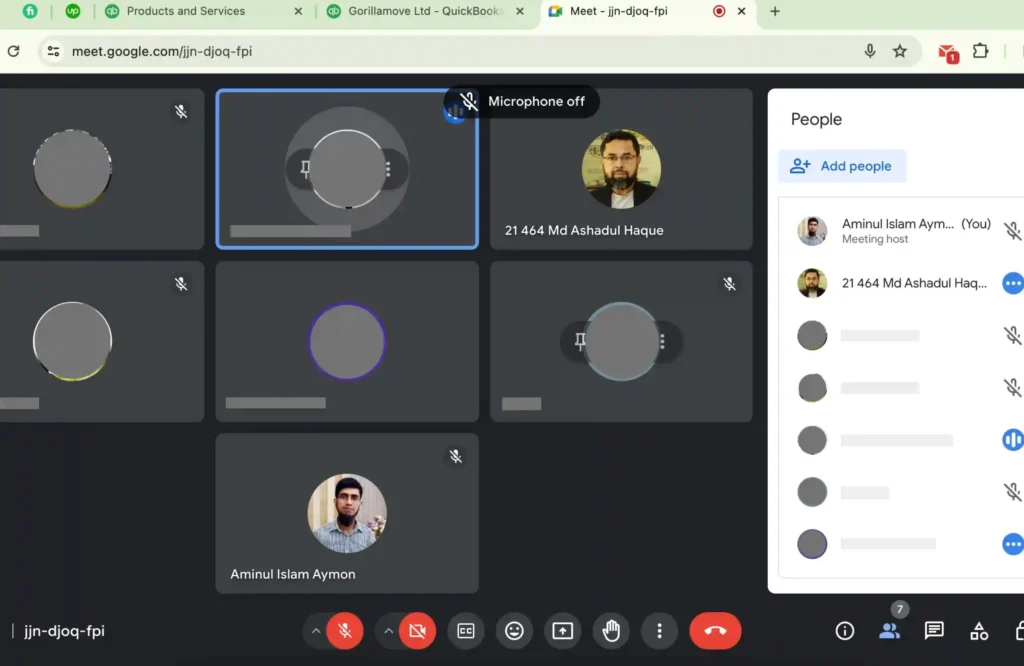Click Meeting host label under Aminul
Viewport: 1024px width, 666px height.
874,240
